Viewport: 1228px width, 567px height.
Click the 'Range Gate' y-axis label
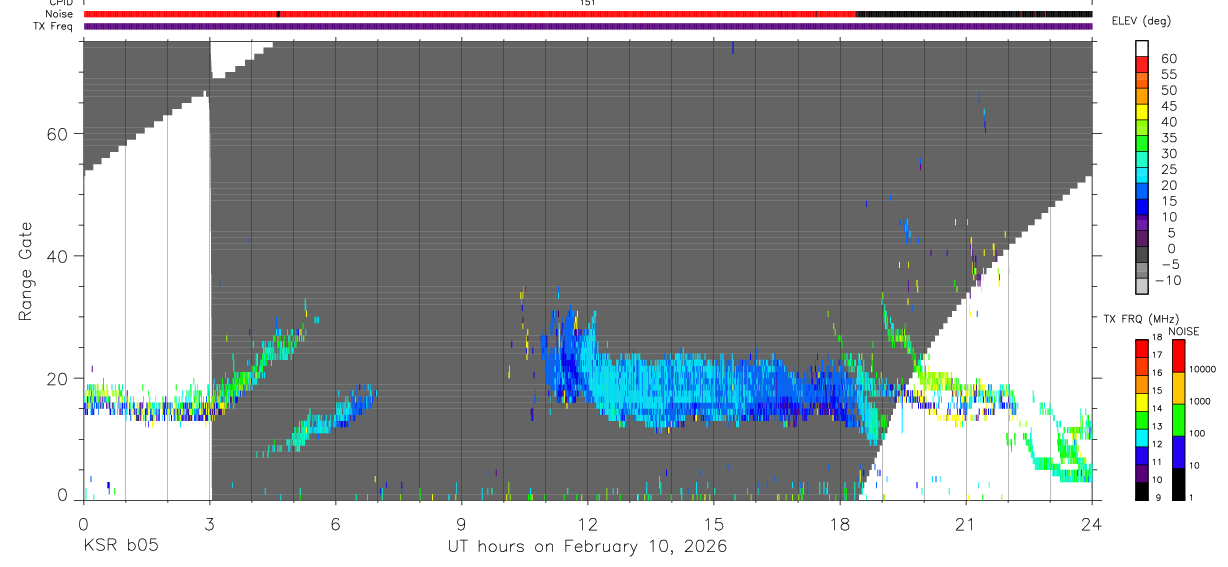pos(26,270)
